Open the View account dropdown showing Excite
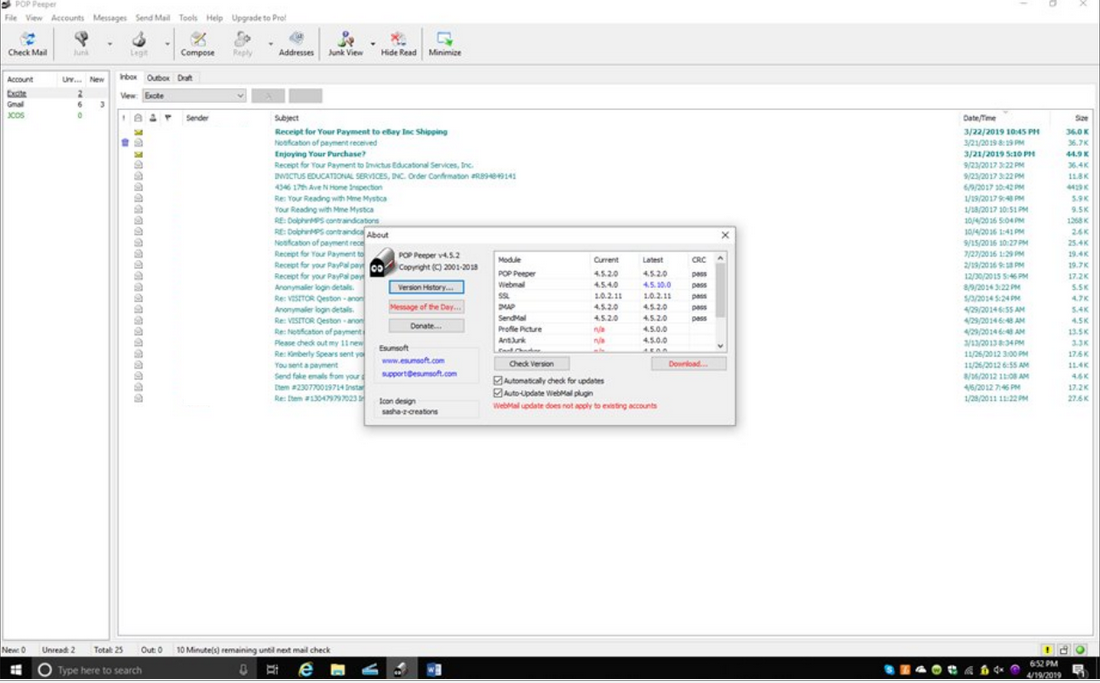 (x=194, y=95)
